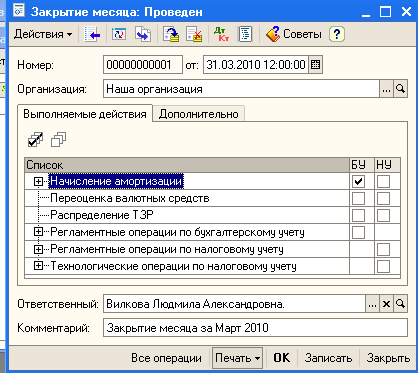The width and height of the screenshot is (418, 373).
Task: Check НУ for Начисление амортизации
Action: coord(383,182)
